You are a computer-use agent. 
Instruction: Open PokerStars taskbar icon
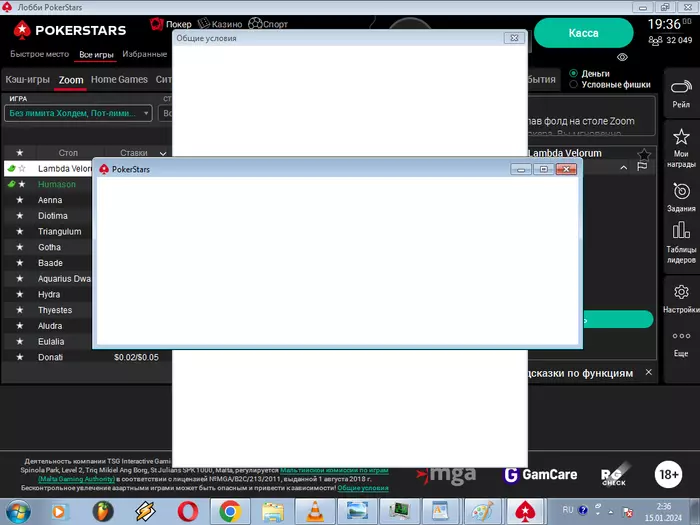(525, 512)
